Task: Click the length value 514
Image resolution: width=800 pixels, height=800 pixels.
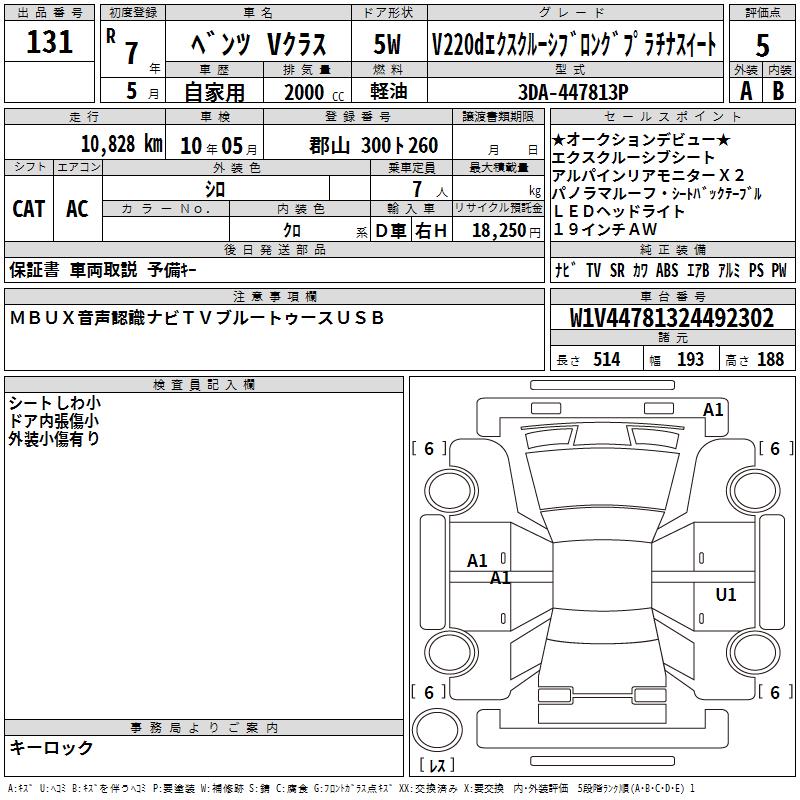Action: point(607,360)
